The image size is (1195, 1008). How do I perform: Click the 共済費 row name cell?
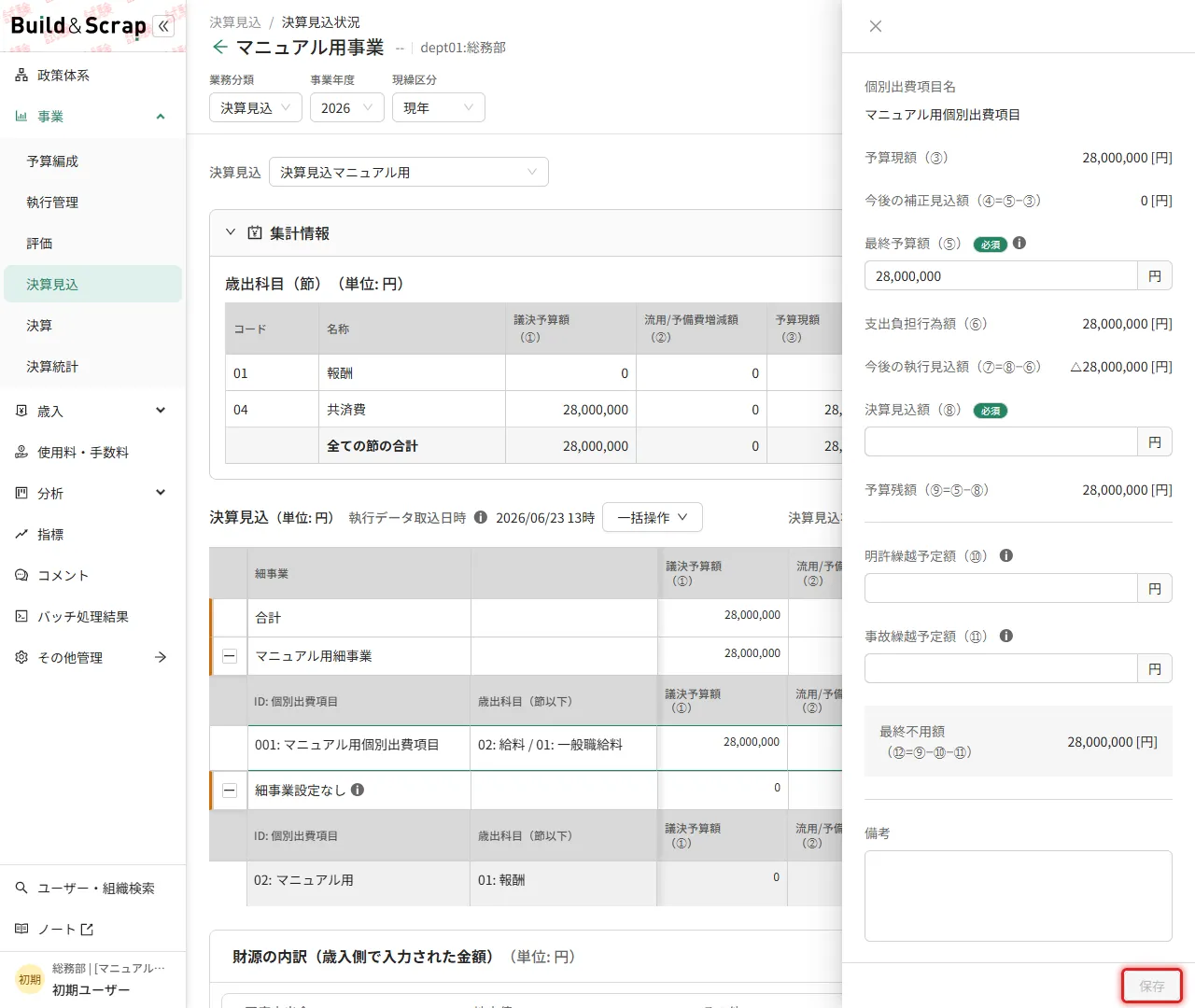pos(412,410)
